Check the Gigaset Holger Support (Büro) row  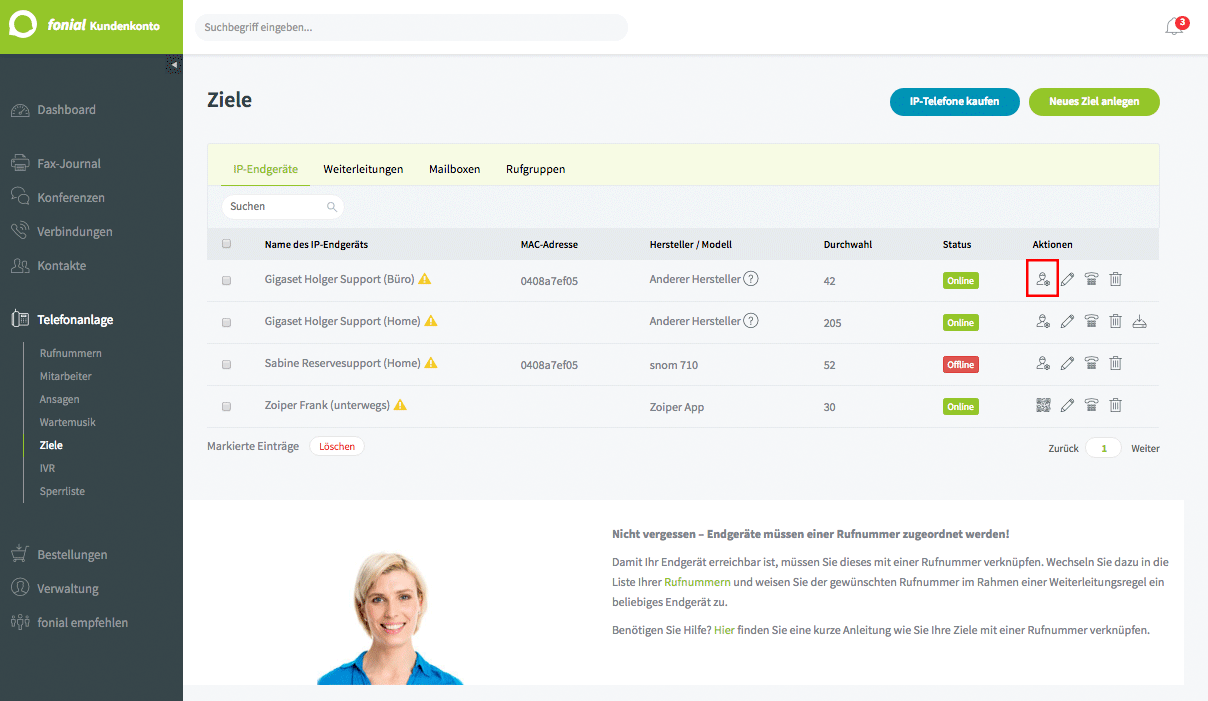pos(226,280)
